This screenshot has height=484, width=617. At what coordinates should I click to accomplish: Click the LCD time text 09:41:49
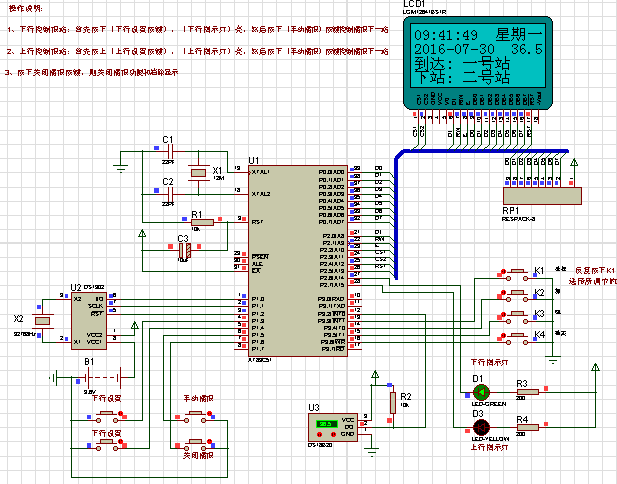tap(446, 35)
